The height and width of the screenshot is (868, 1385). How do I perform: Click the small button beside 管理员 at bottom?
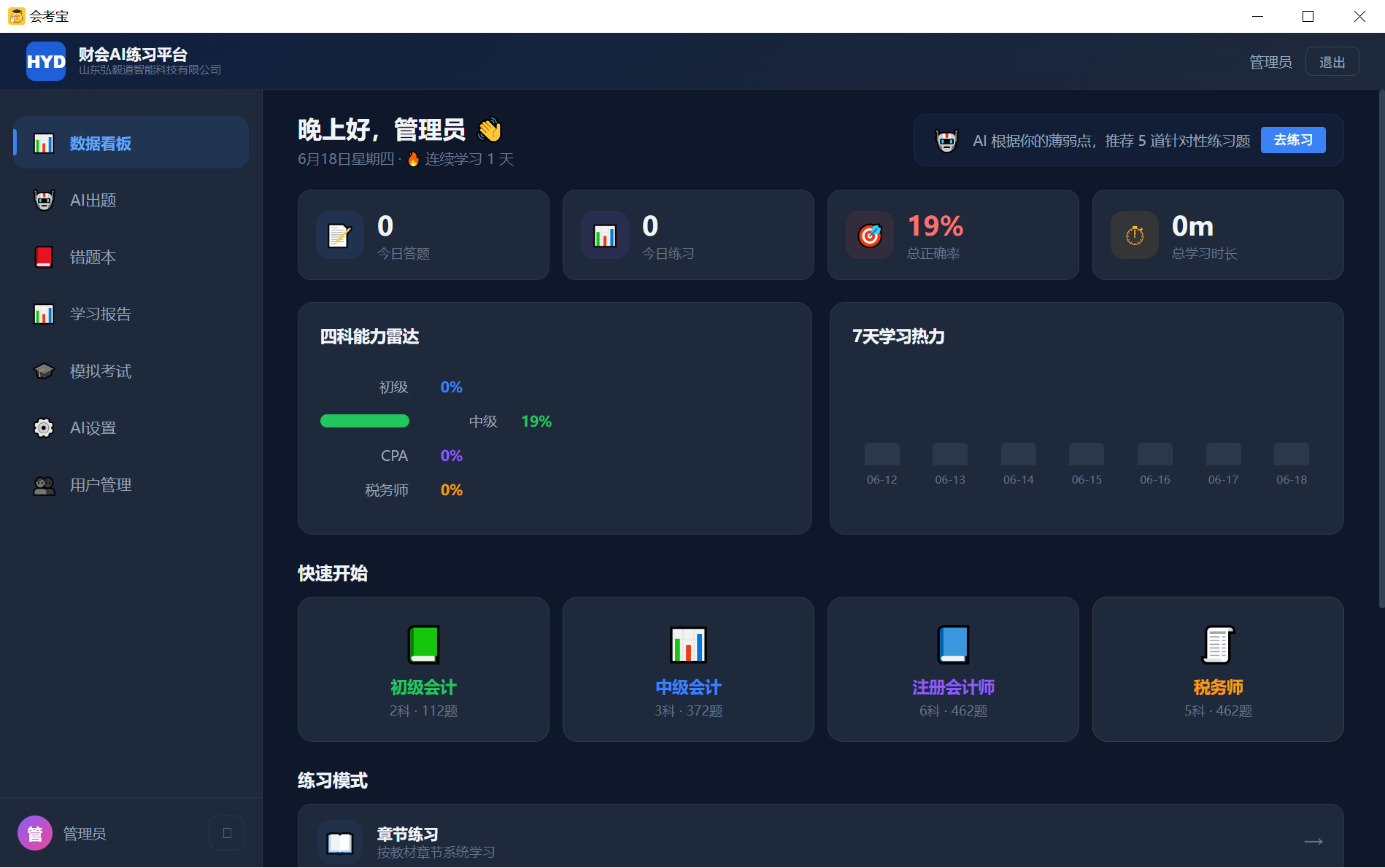tap(227, 833)
